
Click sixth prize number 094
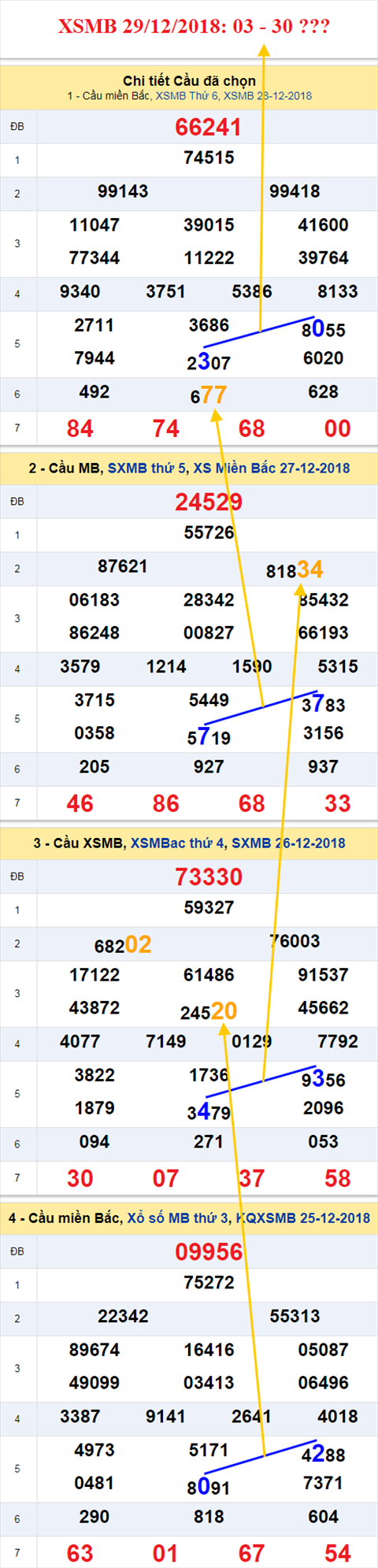point(94,1142)
